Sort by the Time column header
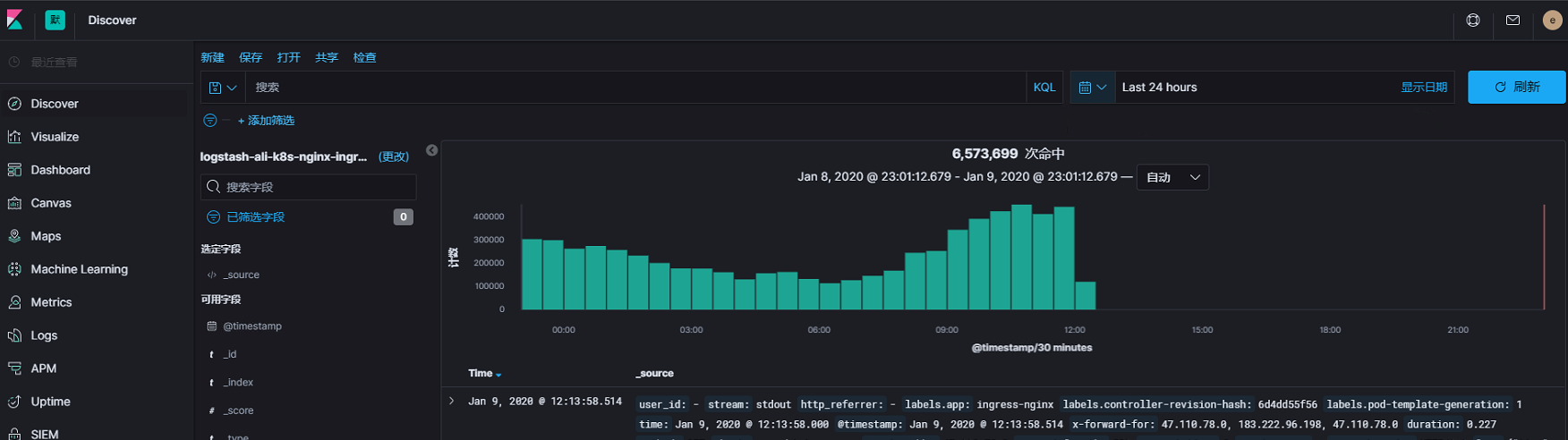This screenshot has height=440, width=1568. [x=484, y=374]
